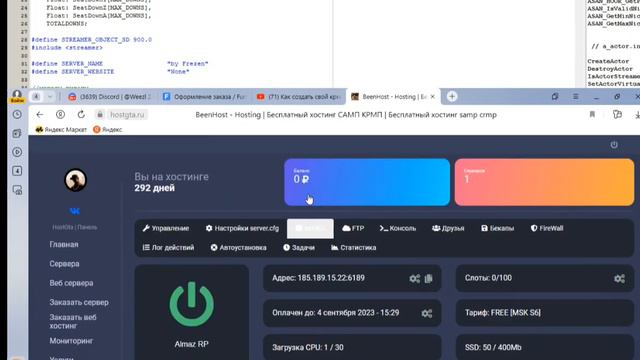Open Мониторинг in sidebar
640x360 pixels.
(71, 341)
